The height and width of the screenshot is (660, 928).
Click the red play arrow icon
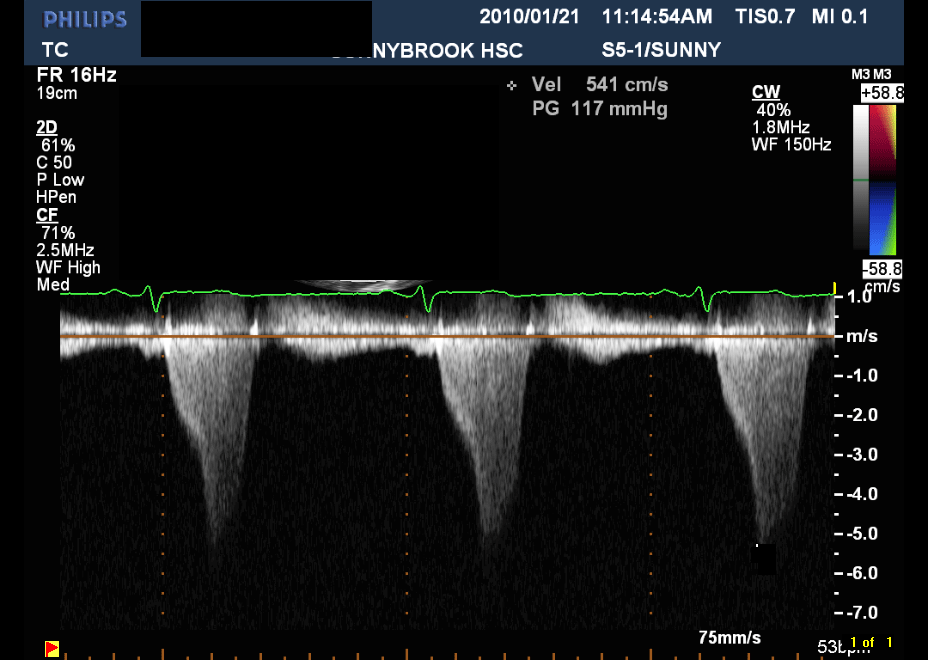pyautogui.click(x=52, y=649)
